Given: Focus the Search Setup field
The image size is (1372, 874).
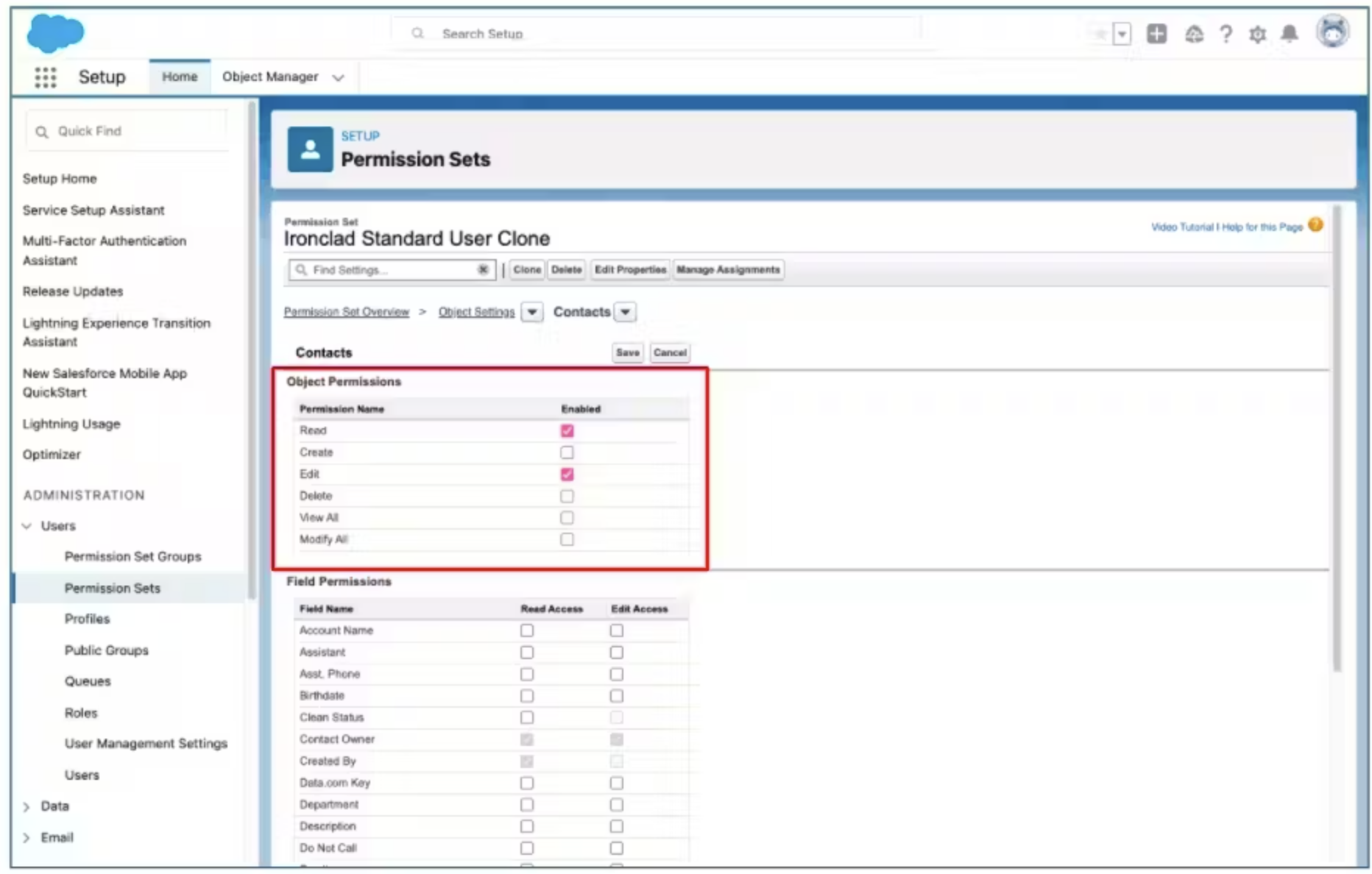Looking at the screenshot, I should coord(655,34).
